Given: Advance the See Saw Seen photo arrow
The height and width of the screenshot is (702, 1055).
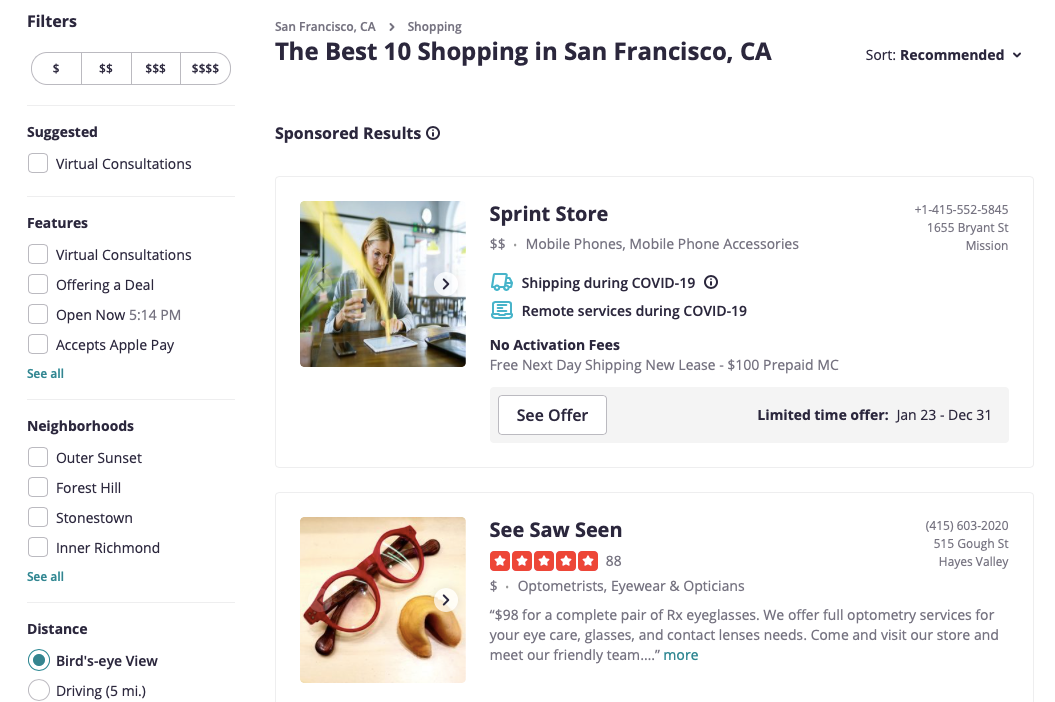Looking at the screenshot, I should [x=445, y=600].
